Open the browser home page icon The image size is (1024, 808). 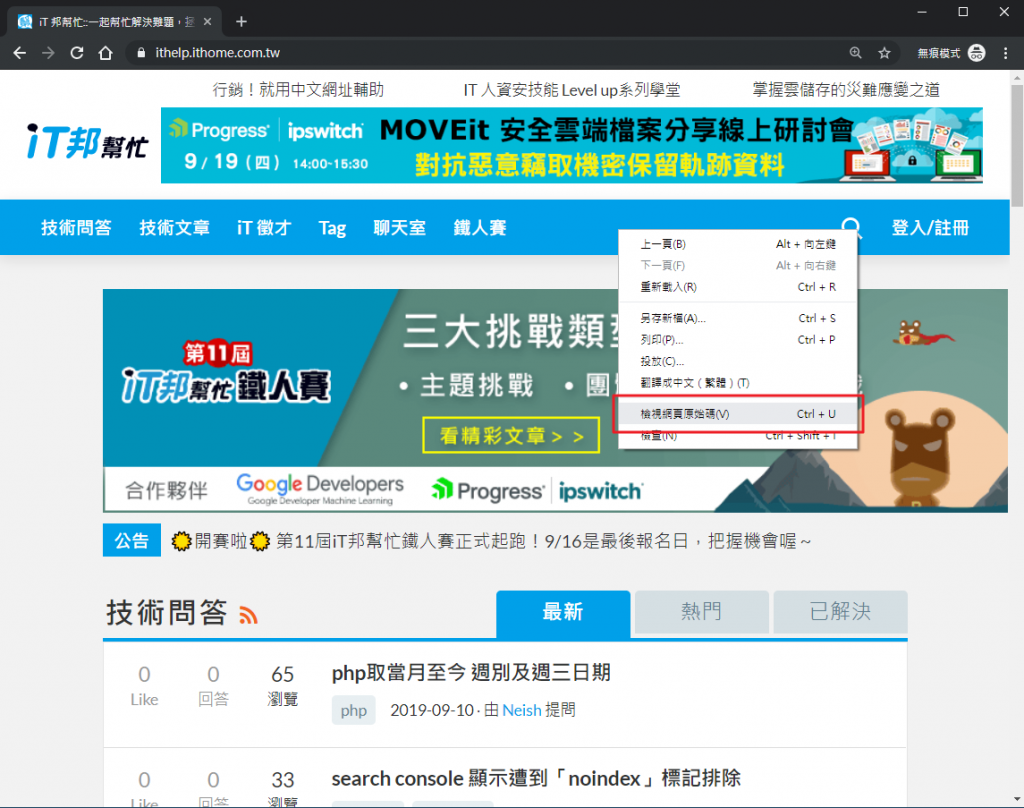click(105, 53)
